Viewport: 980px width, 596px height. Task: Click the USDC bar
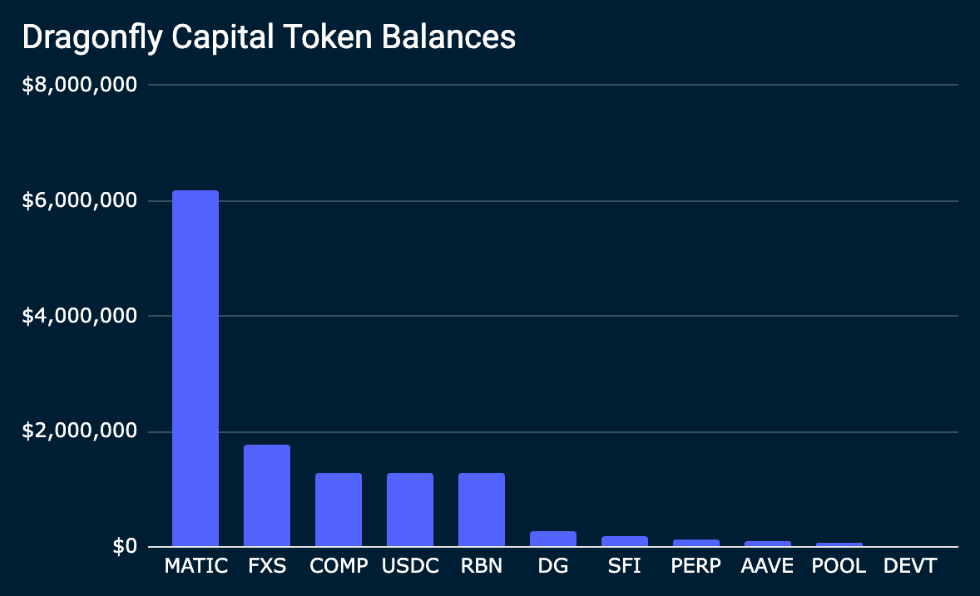coord(410,510)
